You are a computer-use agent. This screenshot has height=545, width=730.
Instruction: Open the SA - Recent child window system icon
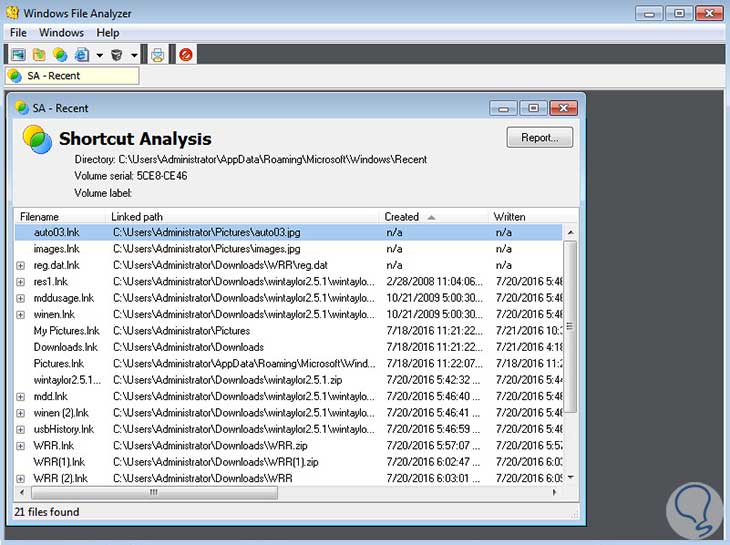click(x=22, y=108)
